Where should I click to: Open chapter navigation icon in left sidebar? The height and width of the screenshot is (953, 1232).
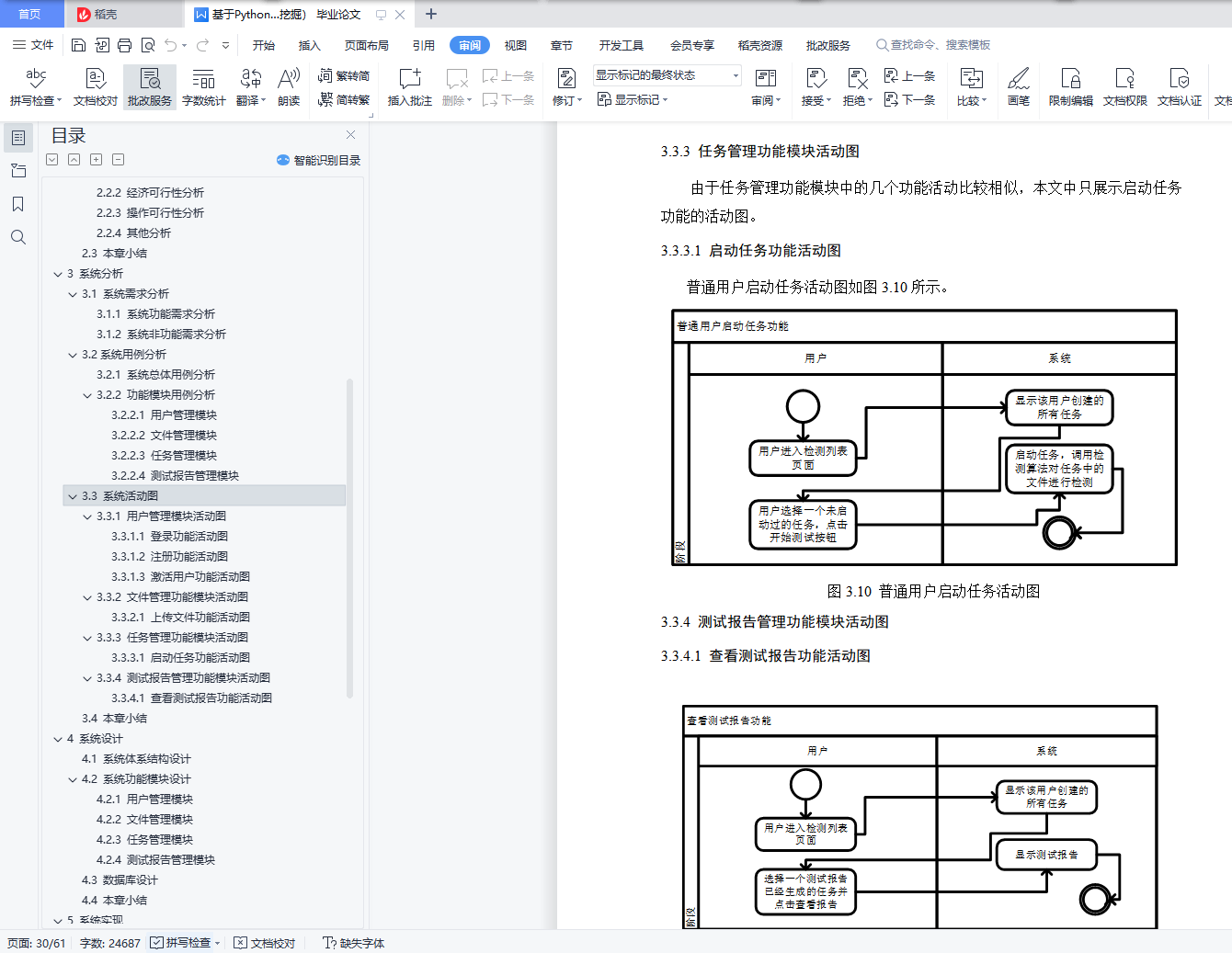[x=18, y=171]
